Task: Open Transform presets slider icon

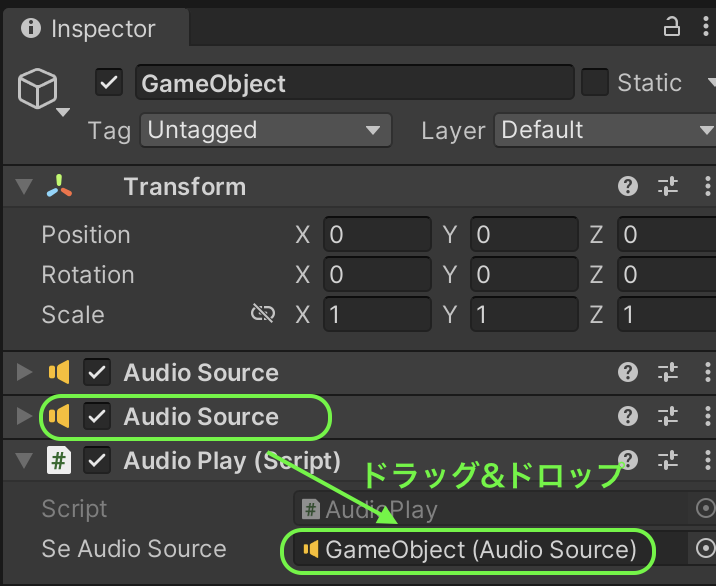Action: click(668, 186)
